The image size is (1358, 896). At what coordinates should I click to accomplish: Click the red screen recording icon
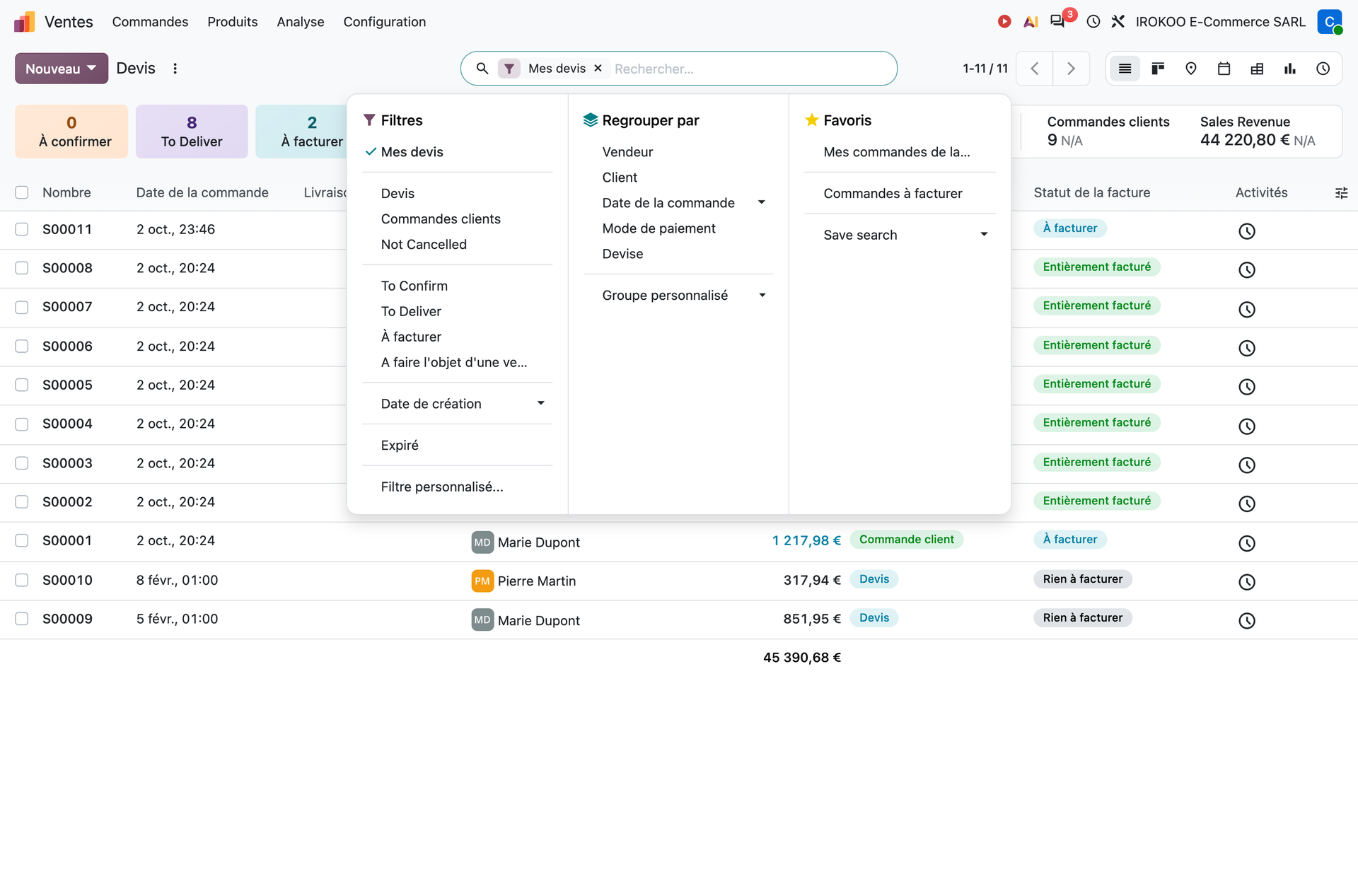(x=1004, y=22)
